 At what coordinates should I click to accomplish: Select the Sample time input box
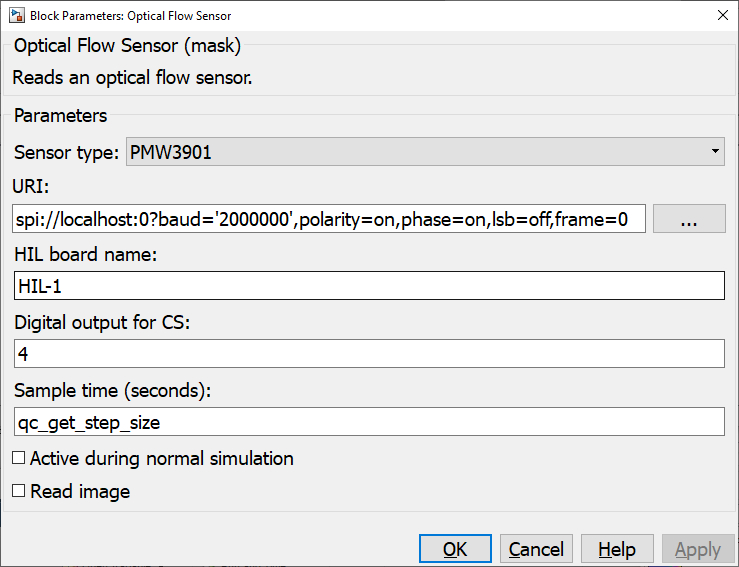click(369, 422)
